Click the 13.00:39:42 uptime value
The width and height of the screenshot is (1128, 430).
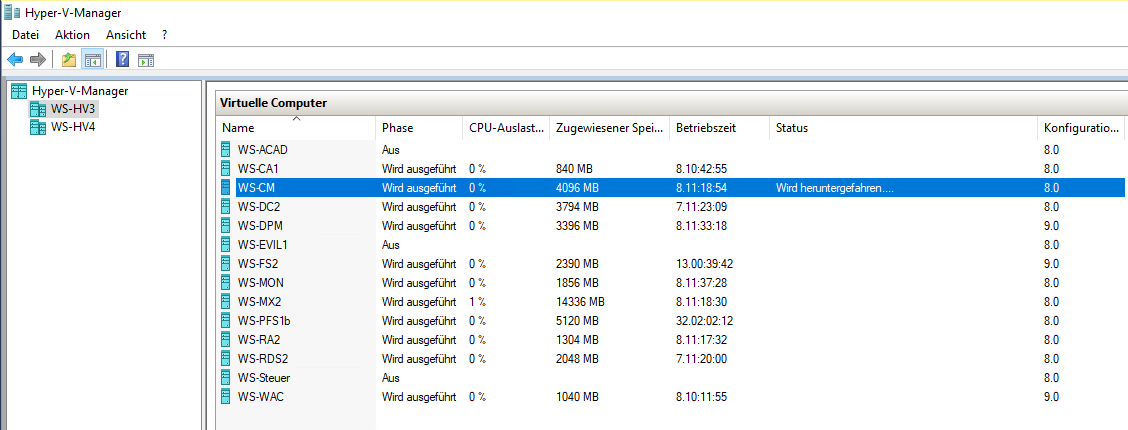[704, 264]
